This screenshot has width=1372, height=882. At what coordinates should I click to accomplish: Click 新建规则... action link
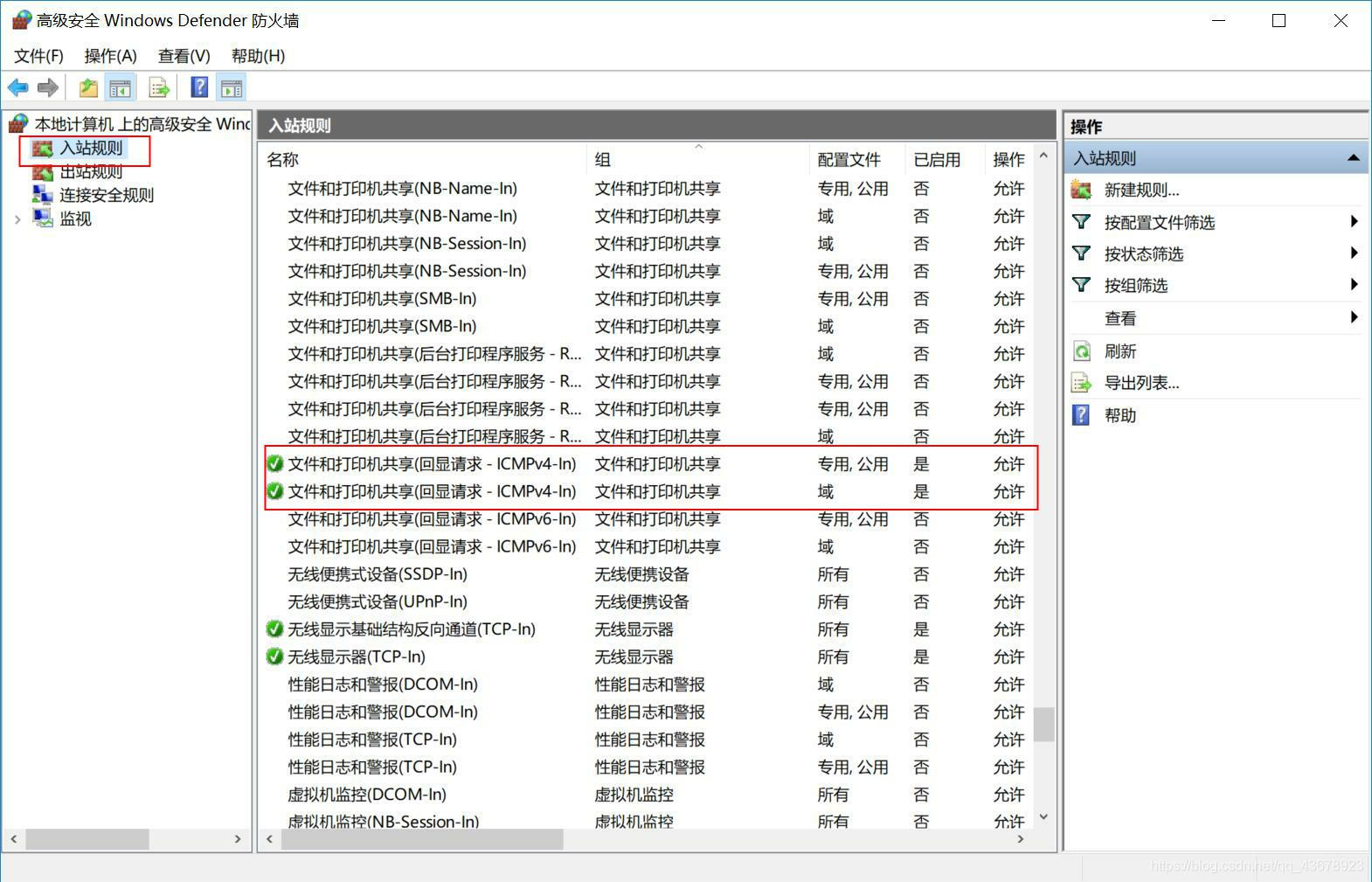click(x=1141, y=190)
